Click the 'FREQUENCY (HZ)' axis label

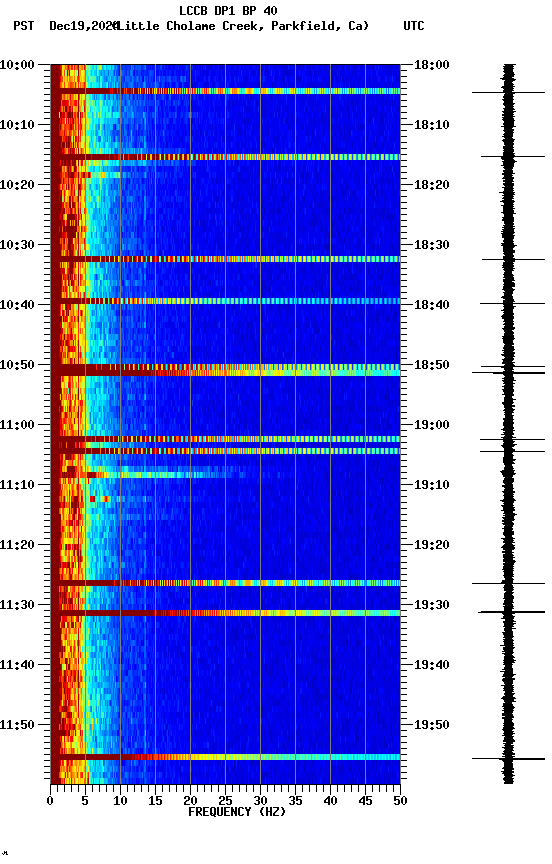coord(237,812)
